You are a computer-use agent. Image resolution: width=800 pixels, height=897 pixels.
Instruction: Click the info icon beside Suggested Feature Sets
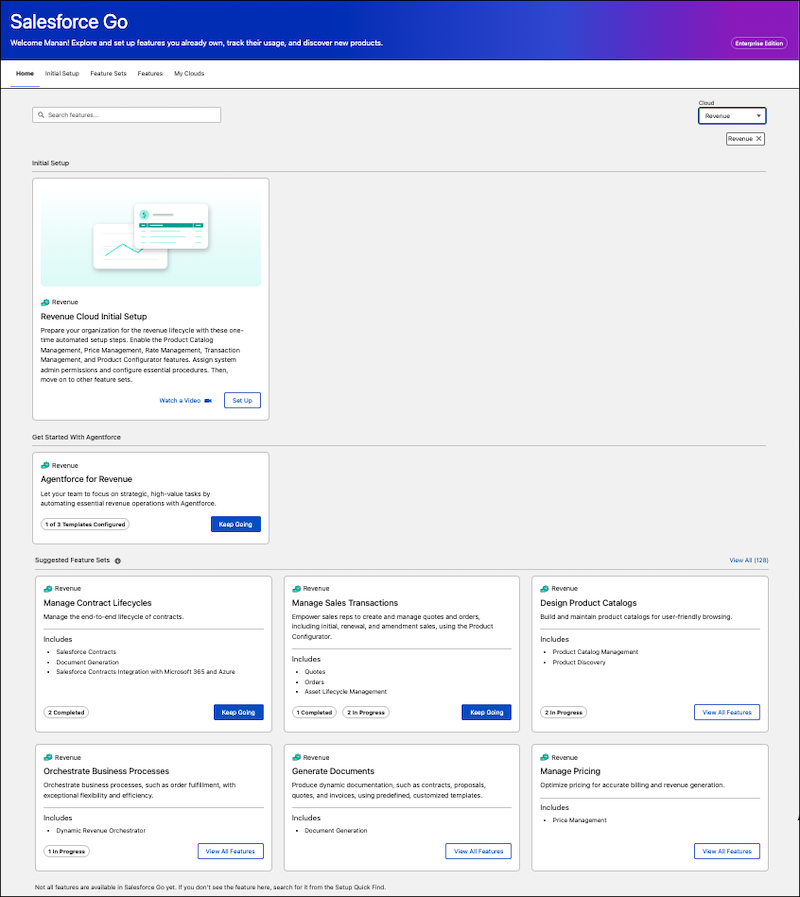coord(118,561)
